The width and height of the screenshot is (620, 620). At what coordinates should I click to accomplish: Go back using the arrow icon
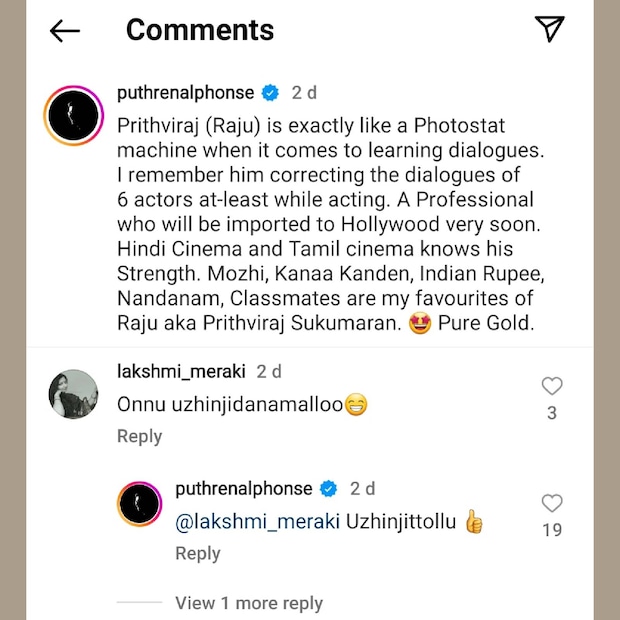(65, 31)
